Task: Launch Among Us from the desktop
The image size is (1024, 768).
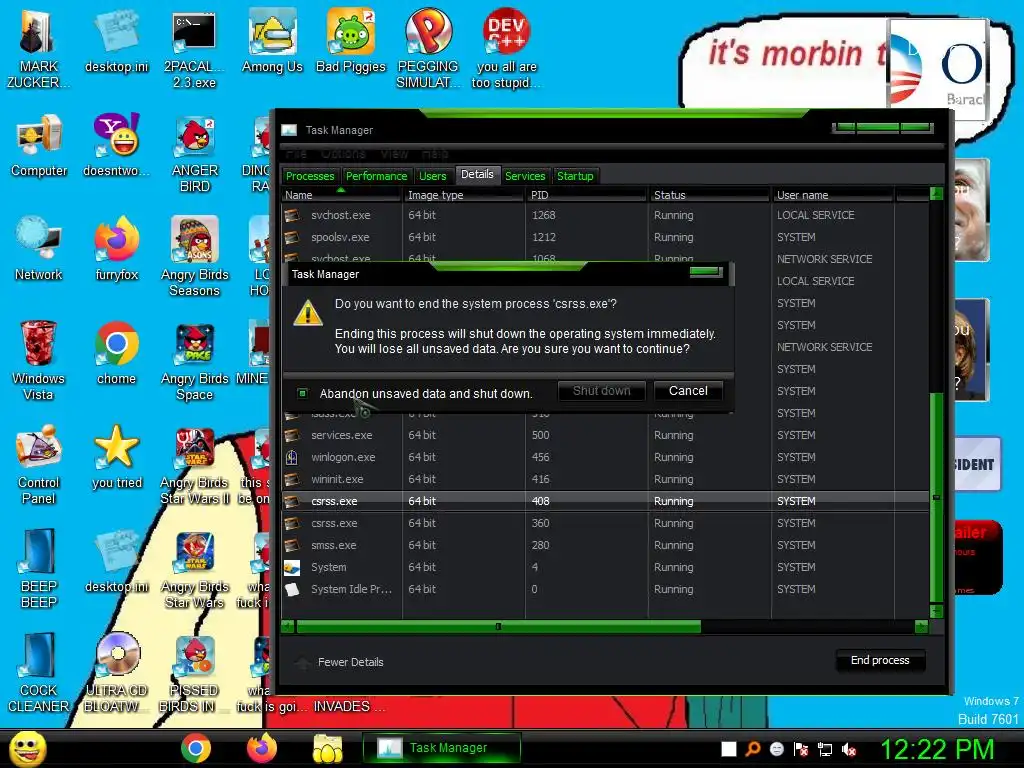Action: tap(272, 40)
